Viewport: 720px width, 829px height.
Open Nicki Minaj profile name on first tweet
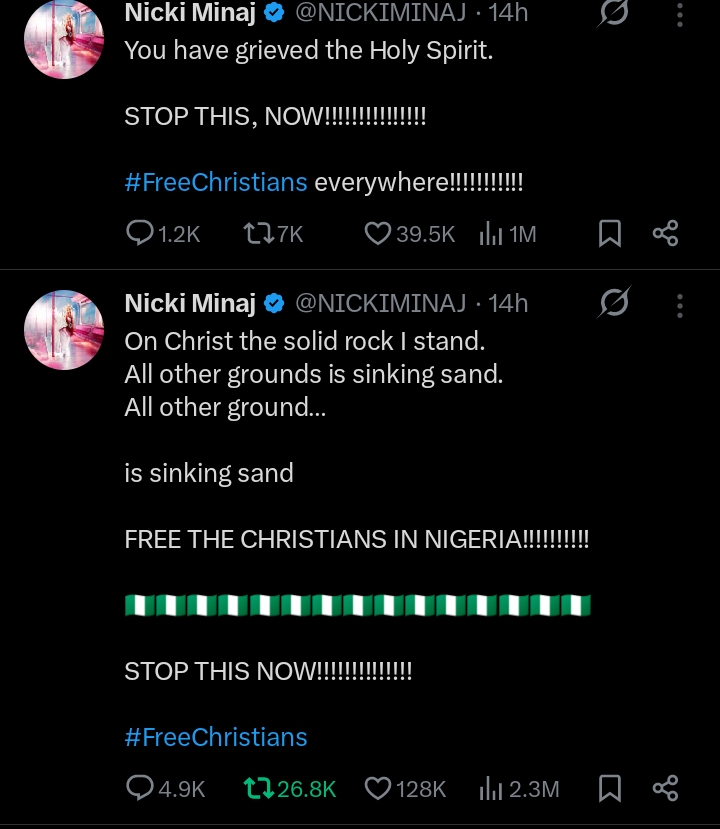pos(190,14)
